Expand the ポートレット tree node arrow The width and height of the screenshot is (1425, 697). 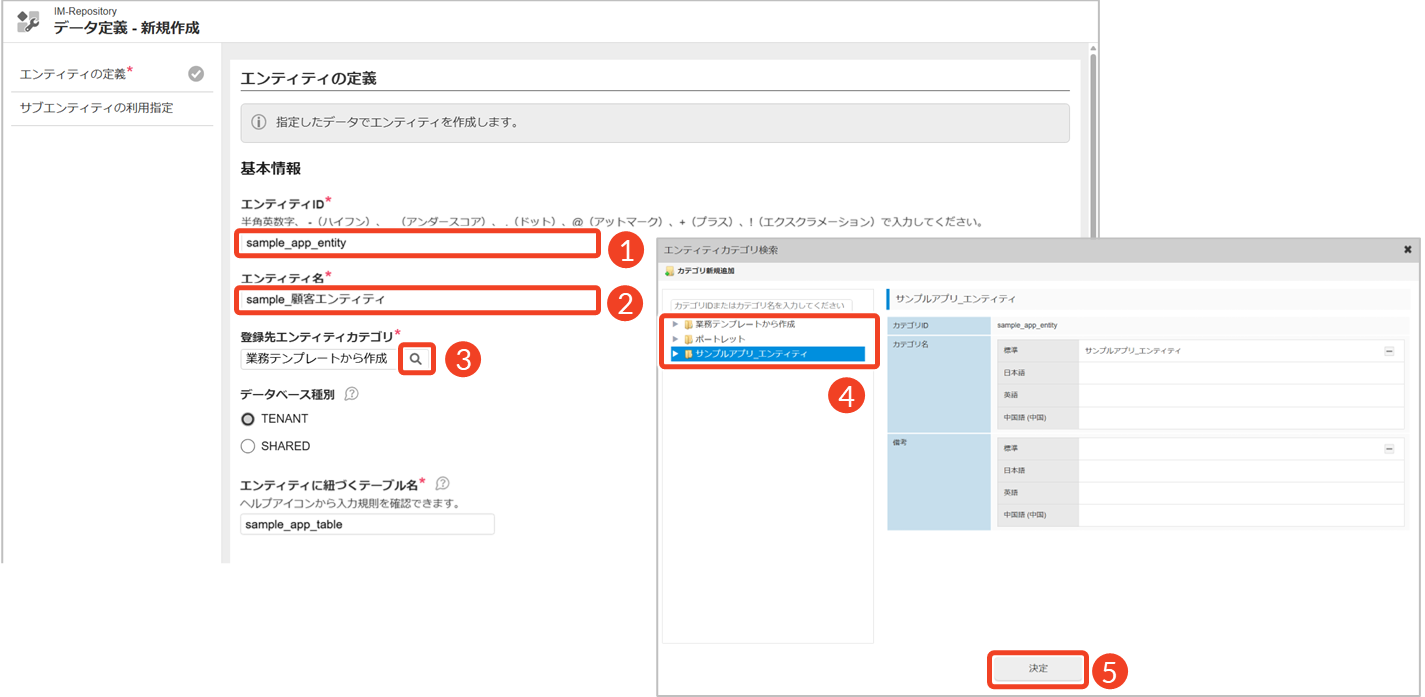[x=676, y=339]
